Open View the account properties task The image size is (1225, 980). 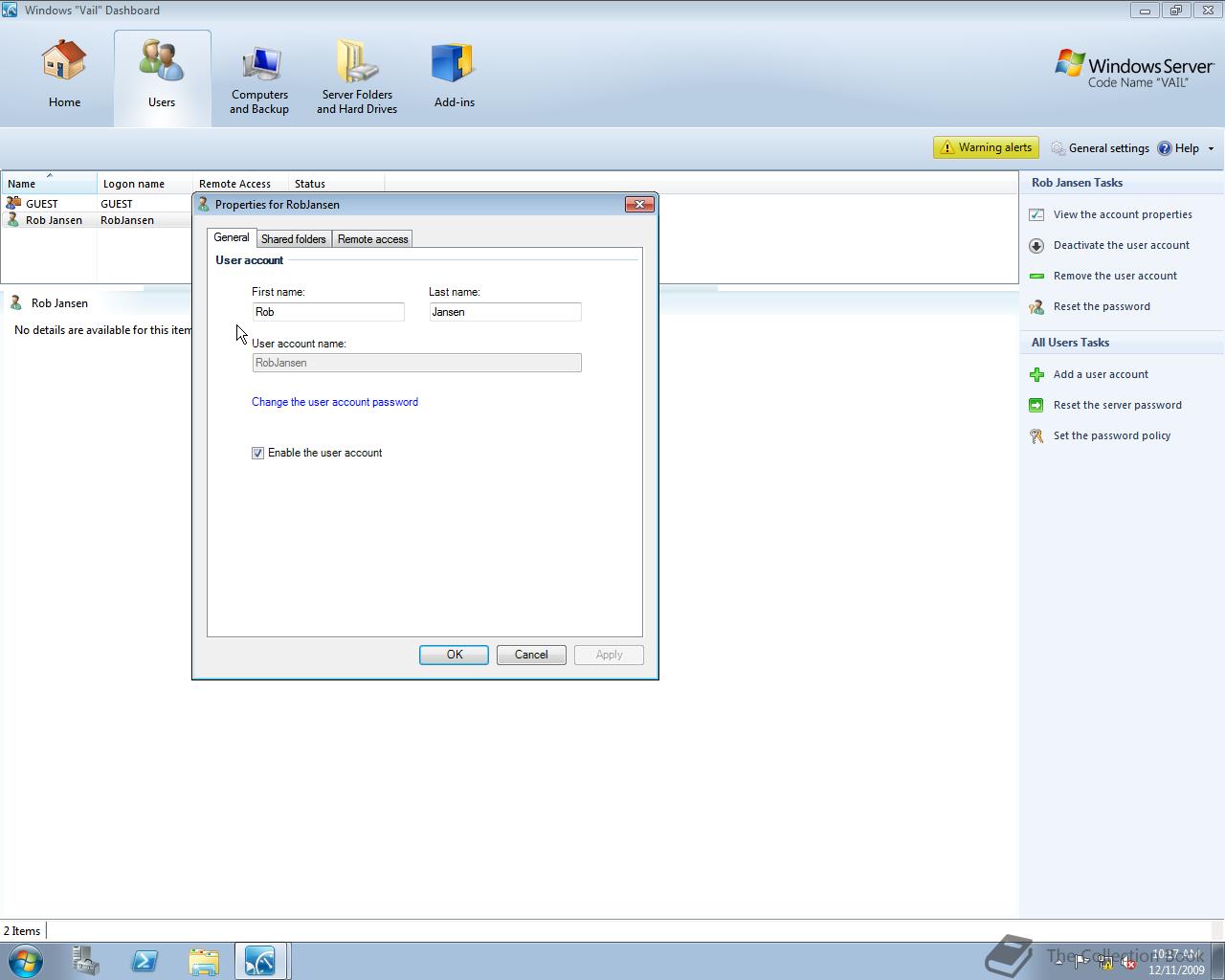[1123, 214]
